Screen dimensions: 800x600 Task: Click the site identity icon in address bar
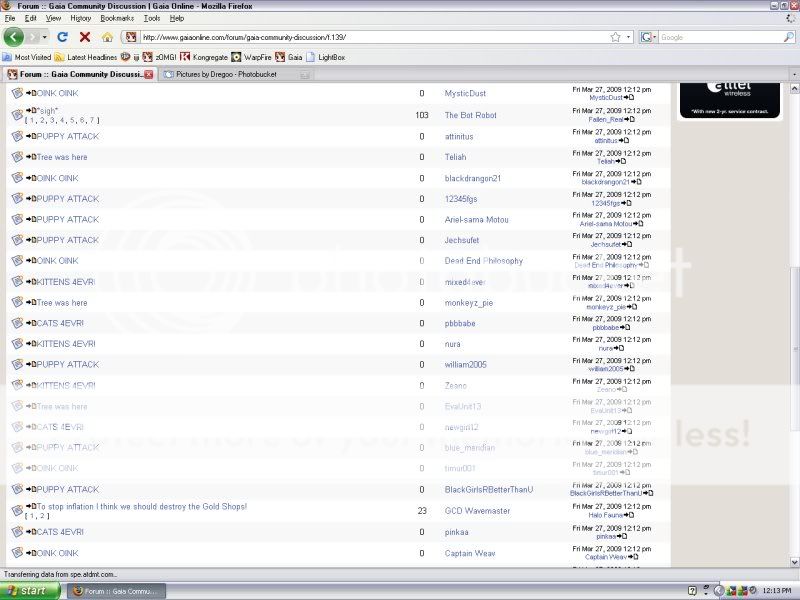tap(131, 37)
